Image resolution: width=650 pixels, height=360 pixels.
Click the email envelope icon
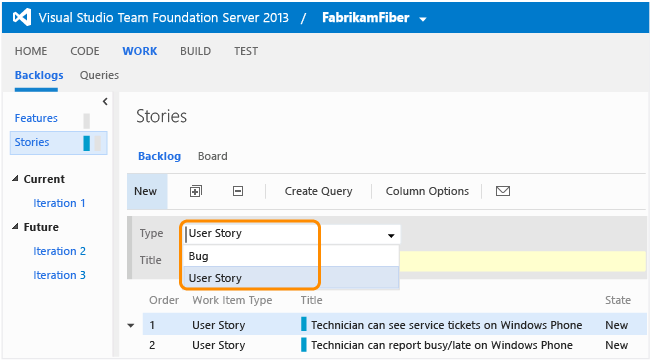[503, 191]
